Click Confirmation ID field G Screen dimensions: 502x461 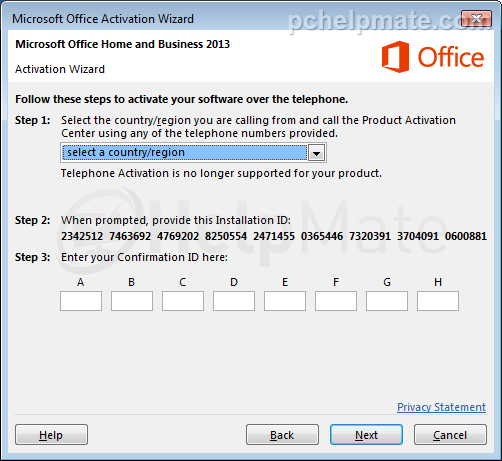(387, 301)
